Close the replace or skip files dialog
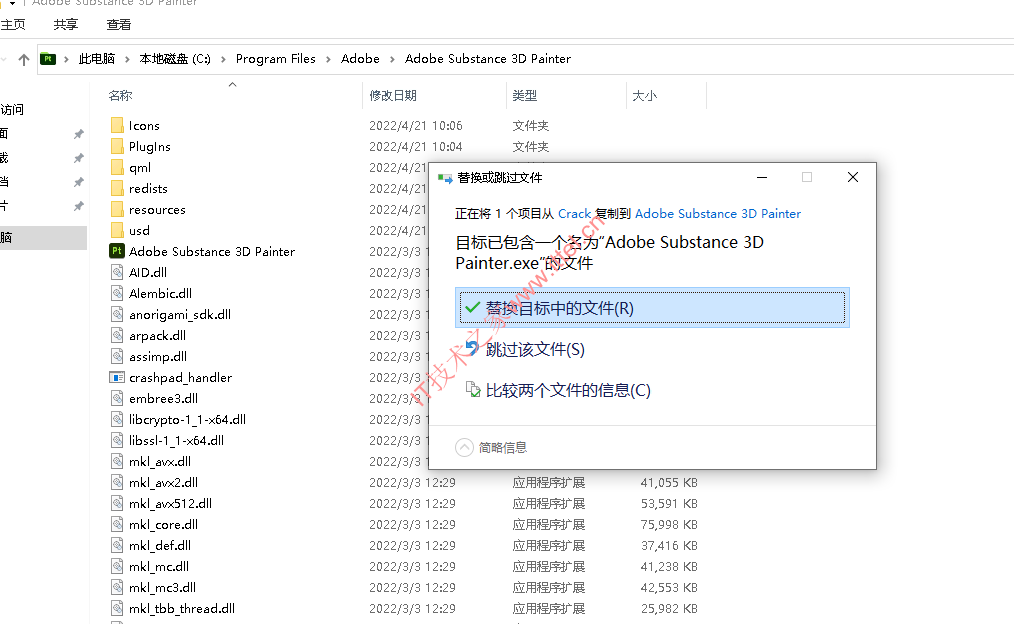The image size is (1014, 624). [853, 177]
